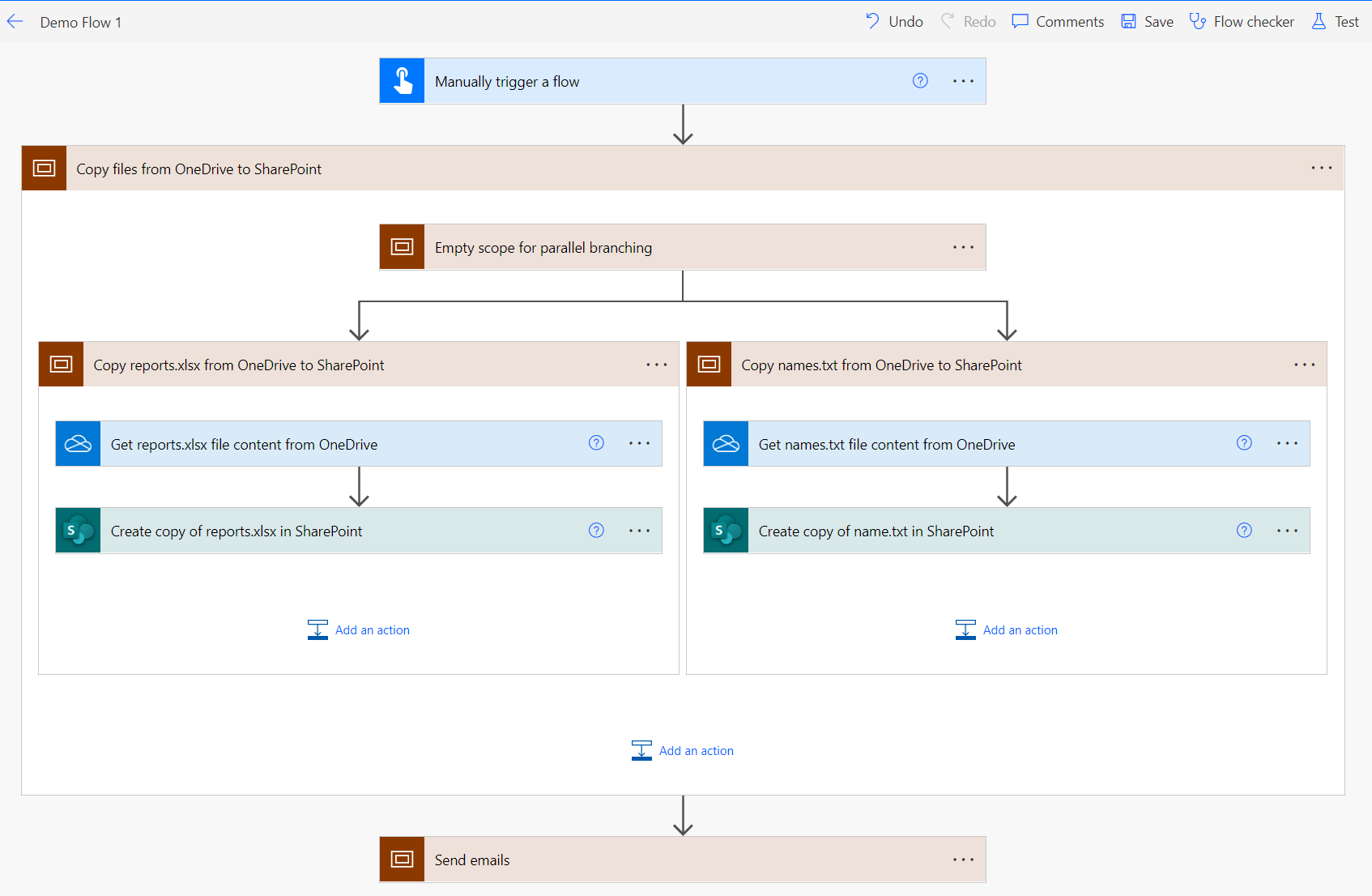Click the manual trigger hand icon
The width and height of the screenshot is (1372, 896).
pos(402,81)
